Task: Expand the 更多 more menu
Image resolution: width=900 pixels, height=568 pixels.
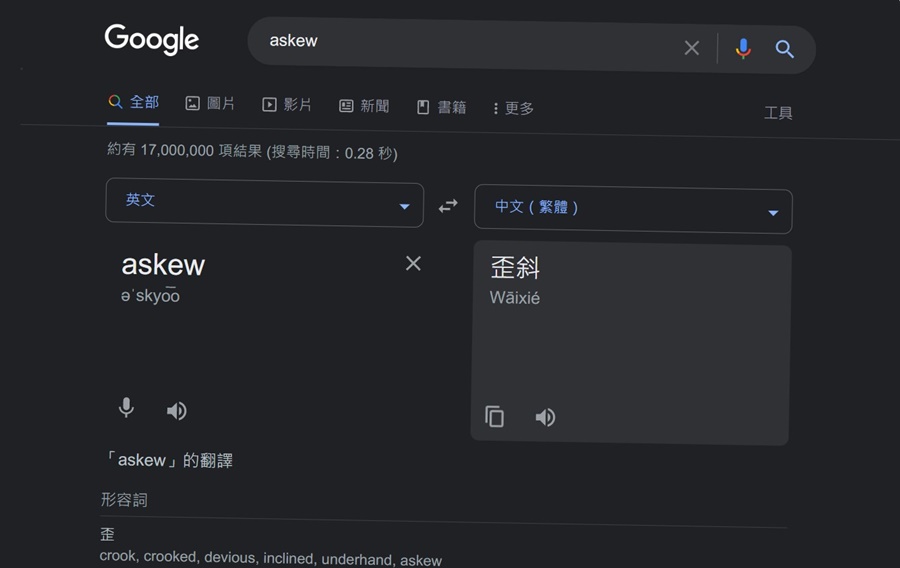Action: [514, 108]
